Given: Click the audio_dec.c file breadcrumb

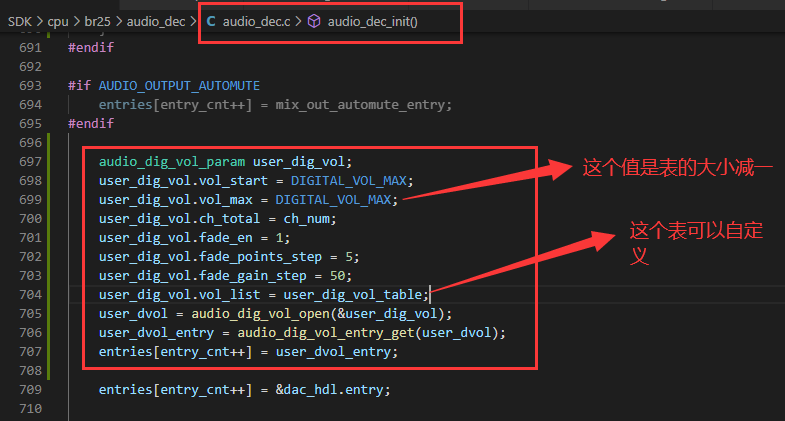Looking at the screenshot, I should click(x=256, y=22).
